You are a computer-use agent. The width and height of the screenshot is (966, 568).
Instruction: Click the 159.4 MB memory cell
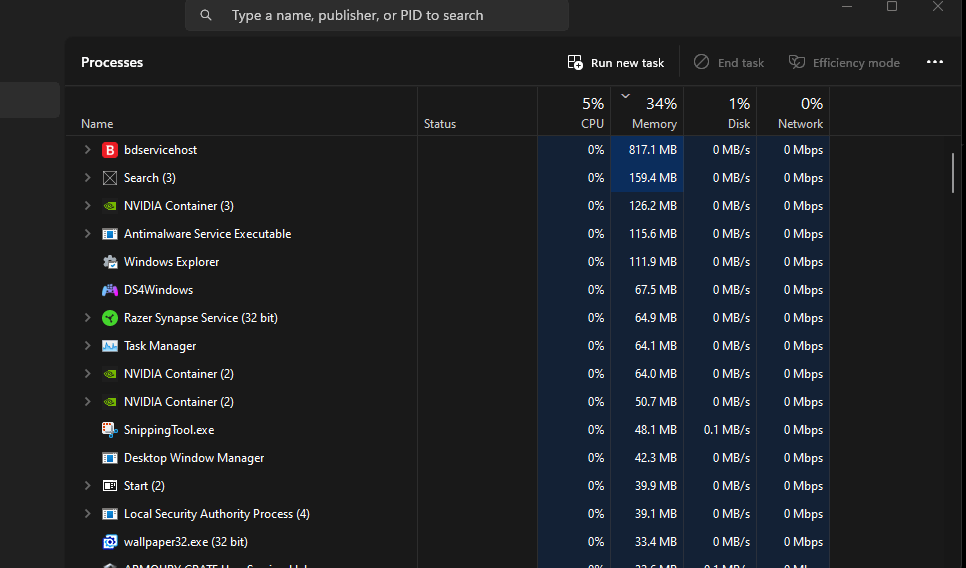647,178
